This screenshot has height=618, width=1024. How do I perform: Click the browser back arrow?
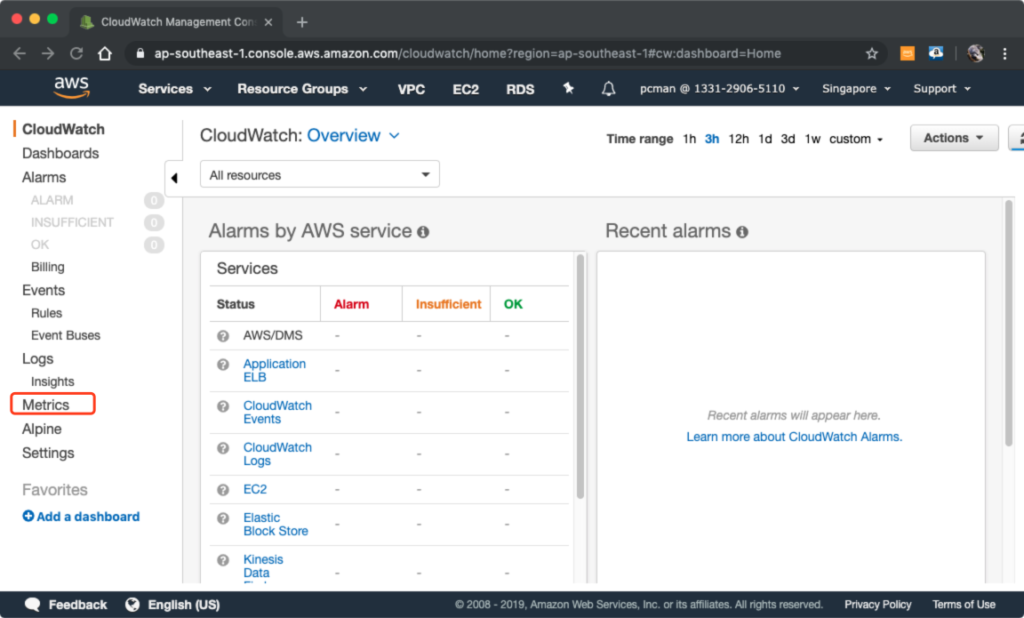tap(20, 54)
